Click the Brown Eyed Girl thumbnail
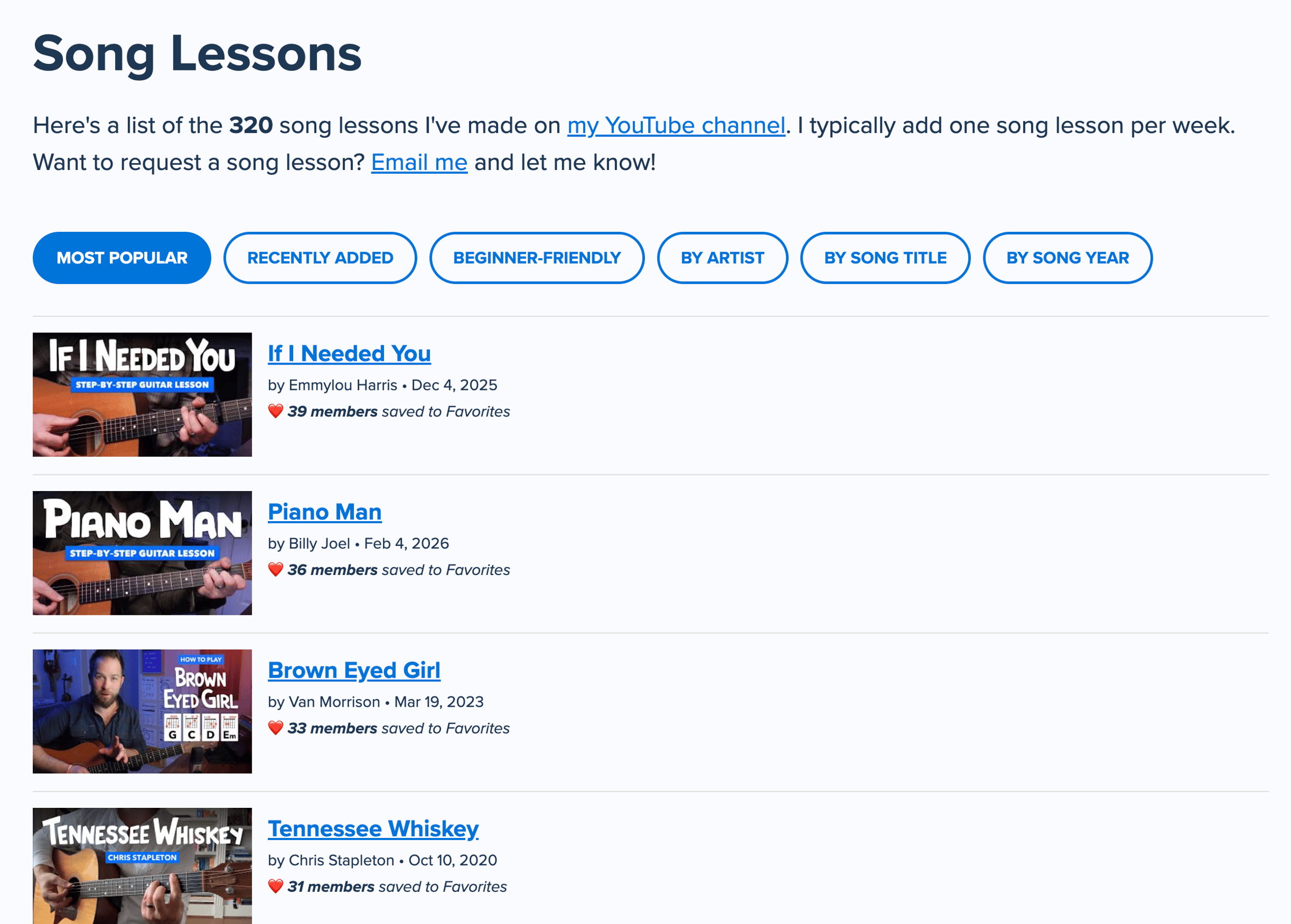Screen dimensions: 1291x924 click(x=142, y=711)
